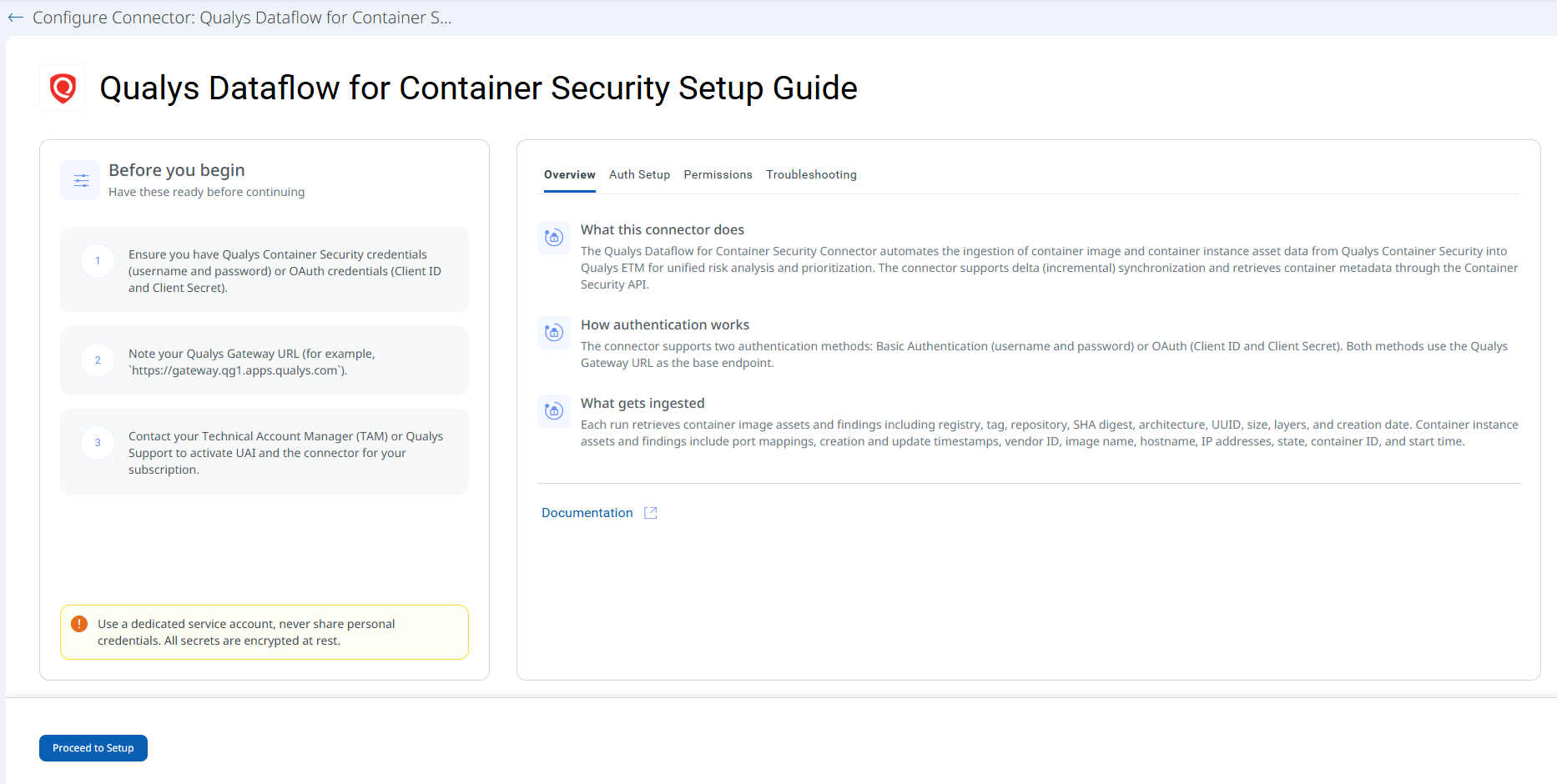Click the red Qualys shield logo
The height and width of the screenshot is (784, 1557).
[63, 88]
